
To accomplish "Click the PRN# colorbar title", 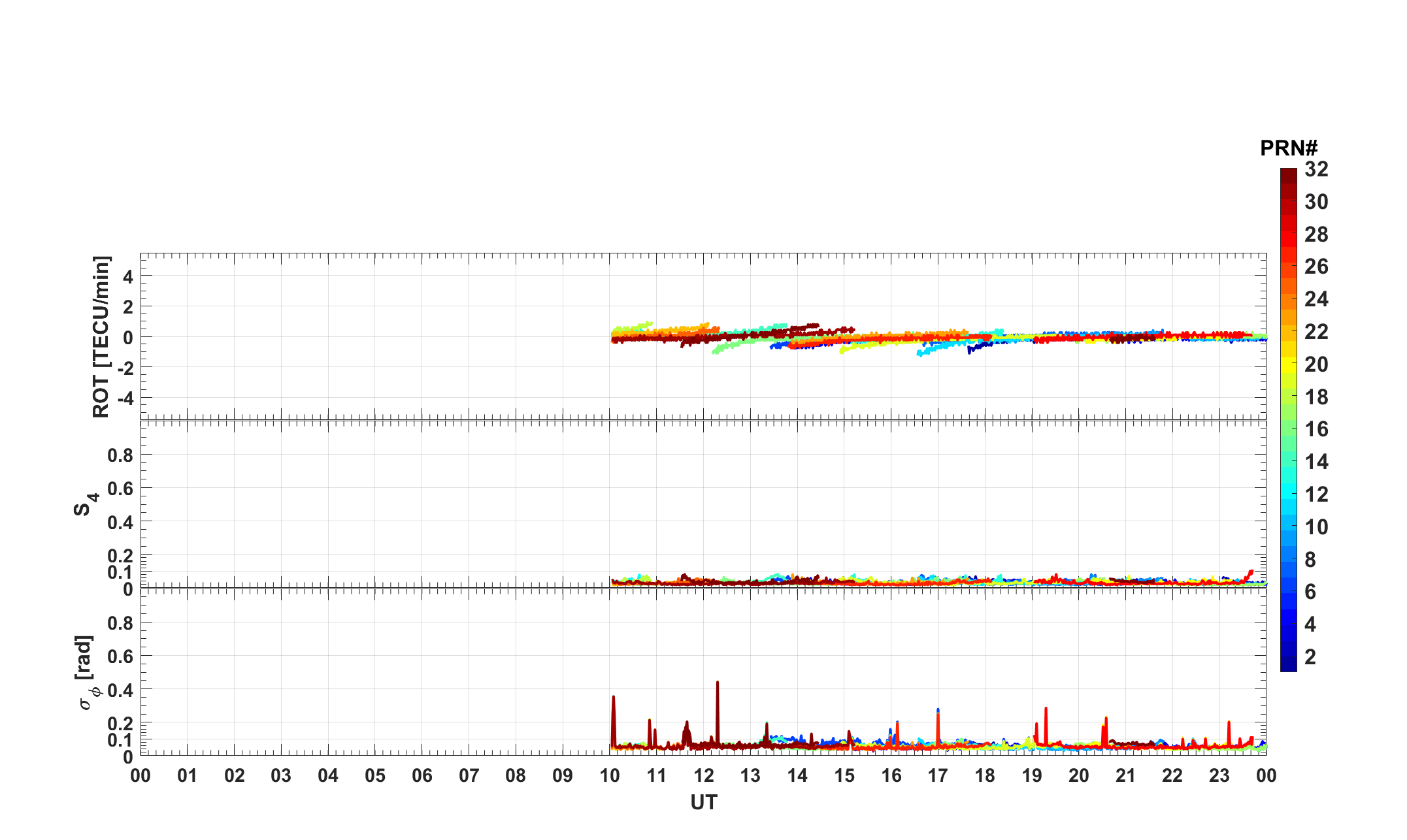I will click(x=1288, y=148).
